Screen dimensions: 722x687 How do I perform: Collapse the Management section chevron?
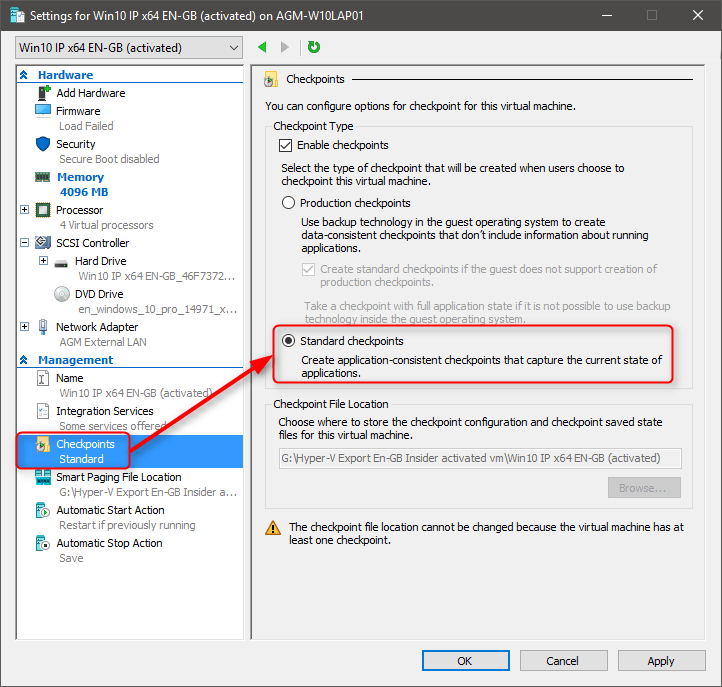coord(24,360)
